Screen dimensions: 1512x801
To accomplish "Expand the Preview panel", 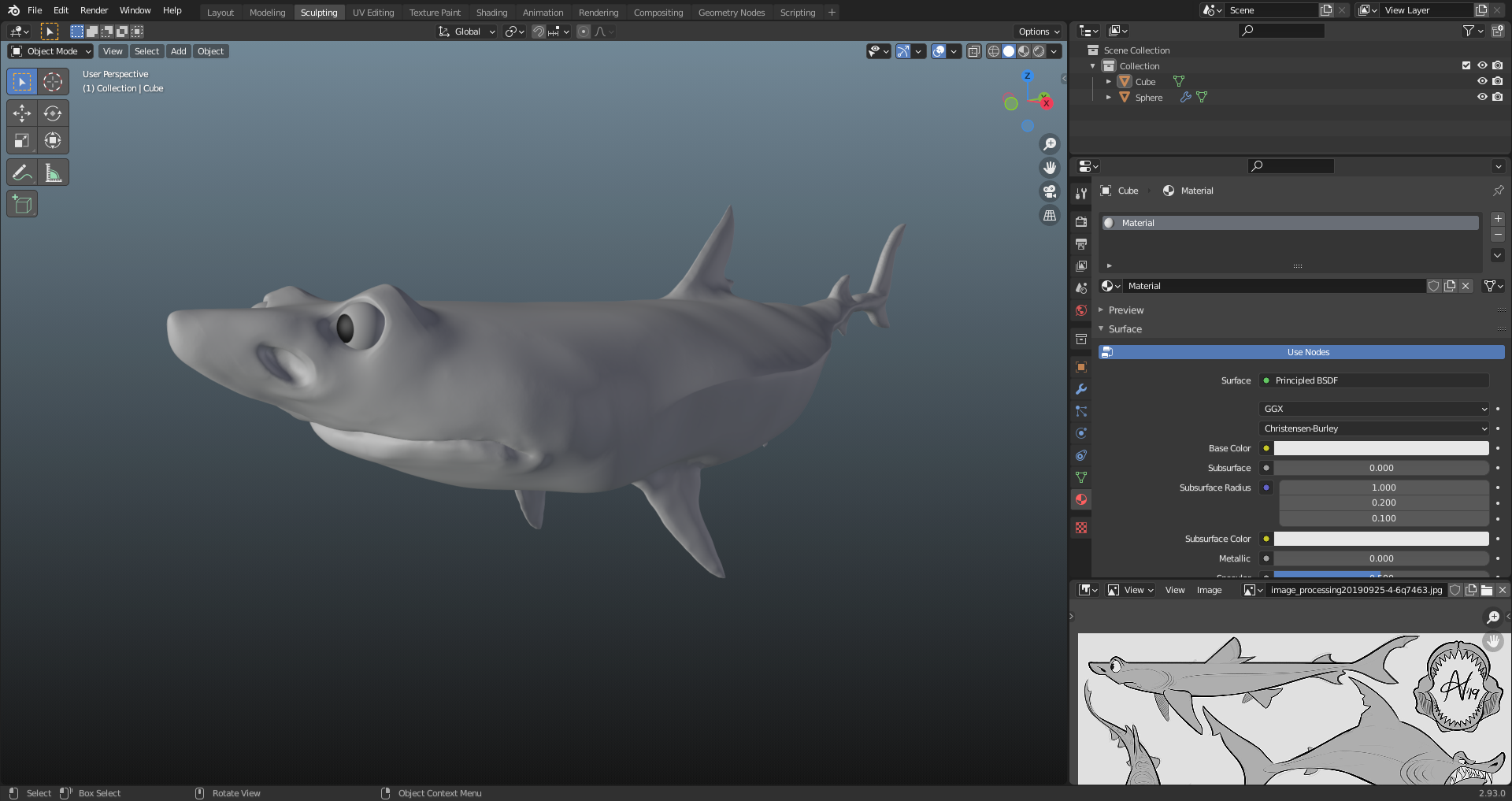I will [1125, 310].
